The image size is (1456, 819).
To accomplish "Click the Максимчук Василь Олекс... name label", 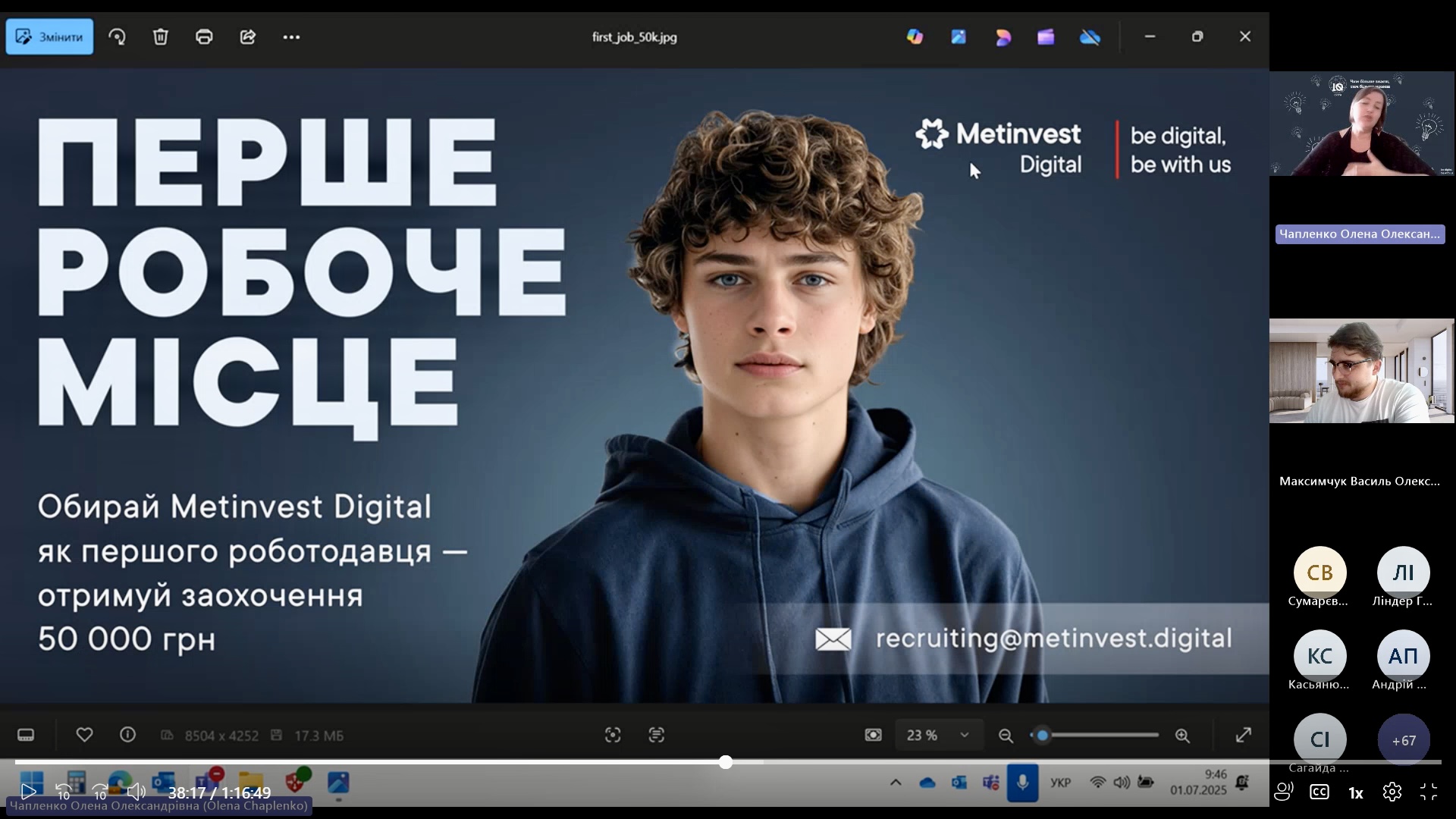I will coord(1360,482).
